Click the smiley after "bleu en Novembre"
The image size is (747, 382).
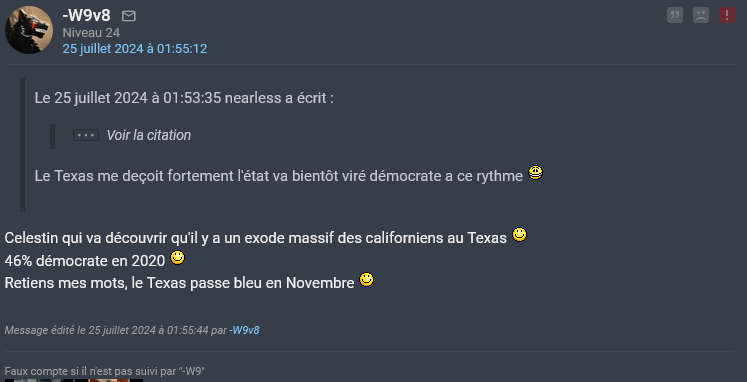(366, 280)
